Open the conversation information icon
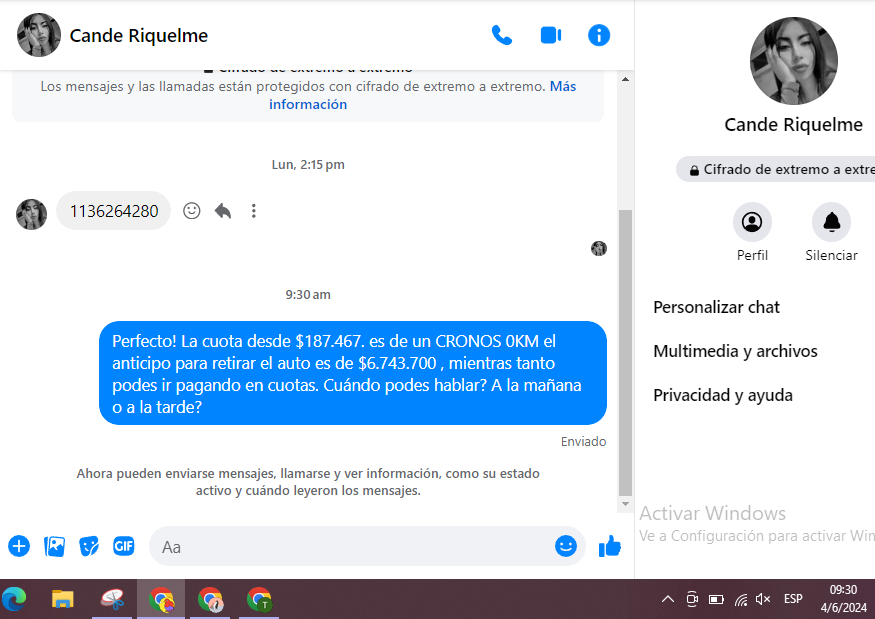Image resolution: width=875 pixels, height=619 pixels. click(x=599, y=35)
